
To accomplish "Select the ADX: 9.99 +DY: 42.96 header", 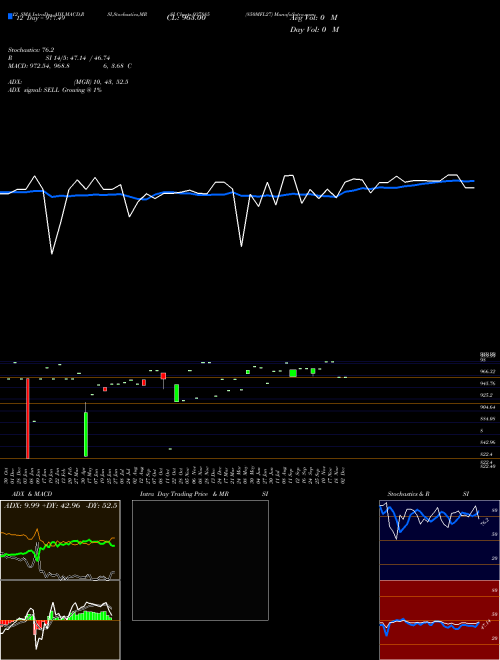I will click(60, 505).
